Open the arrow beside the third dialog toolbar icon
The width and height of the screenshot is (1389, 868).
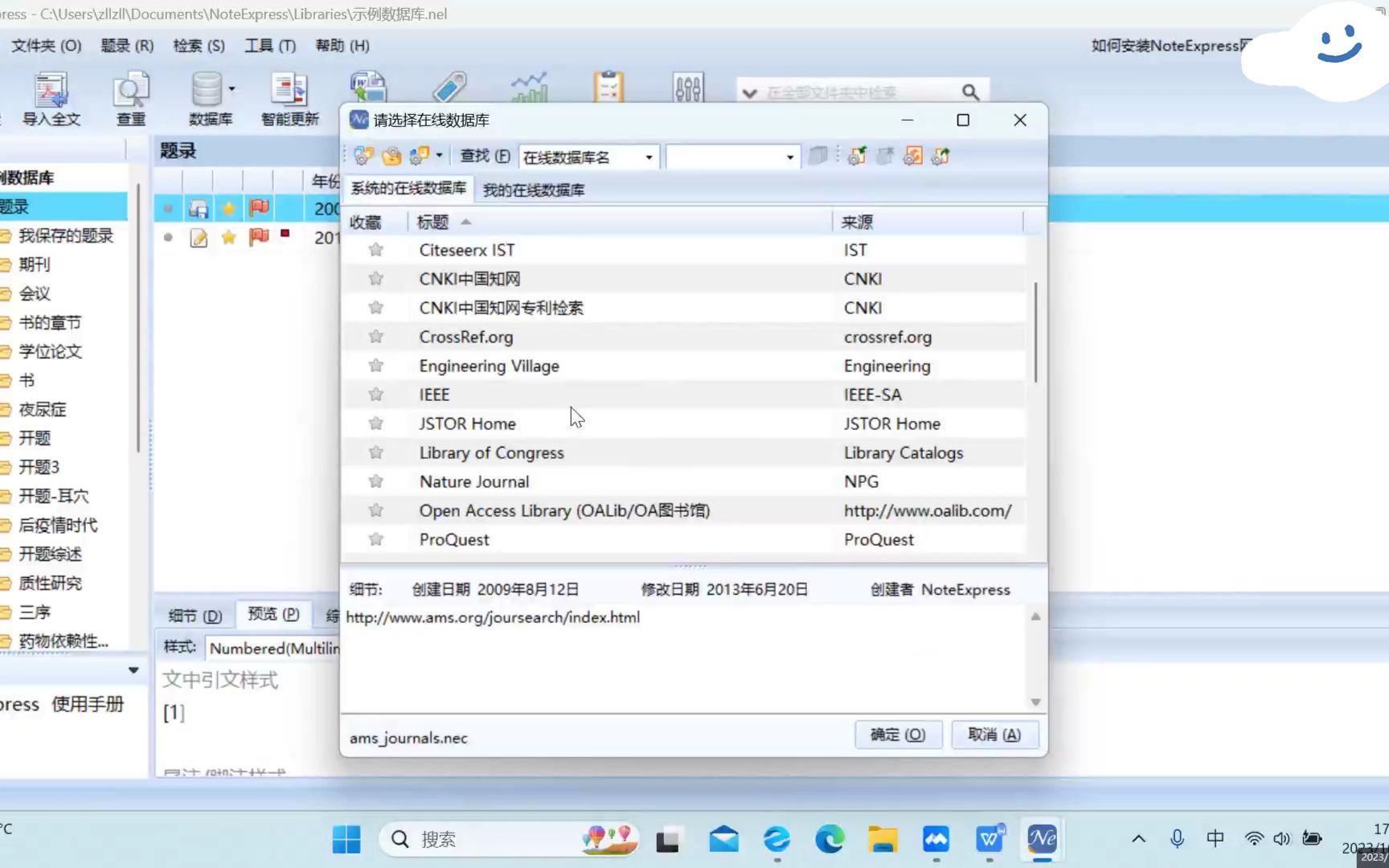439,156
